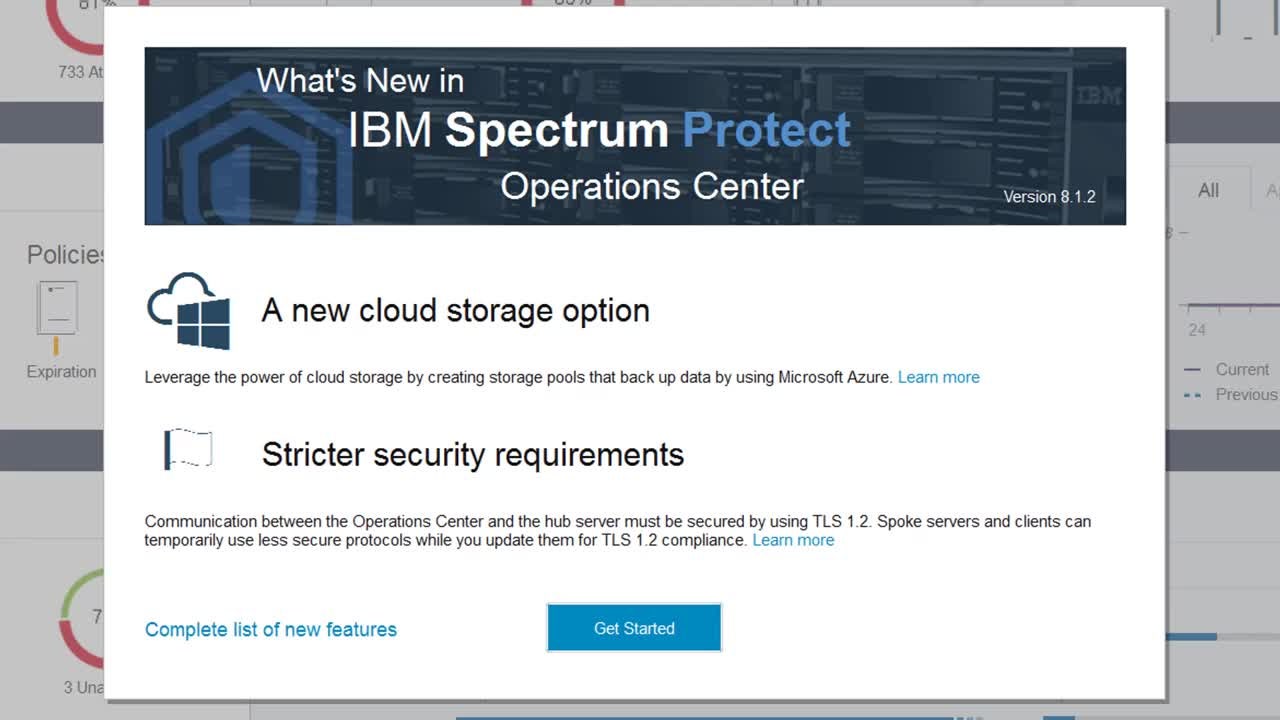Viewport: 1280px width, 720px height.
Task: Click Learn more about Azure storage pools
Action: coord(938,377)
